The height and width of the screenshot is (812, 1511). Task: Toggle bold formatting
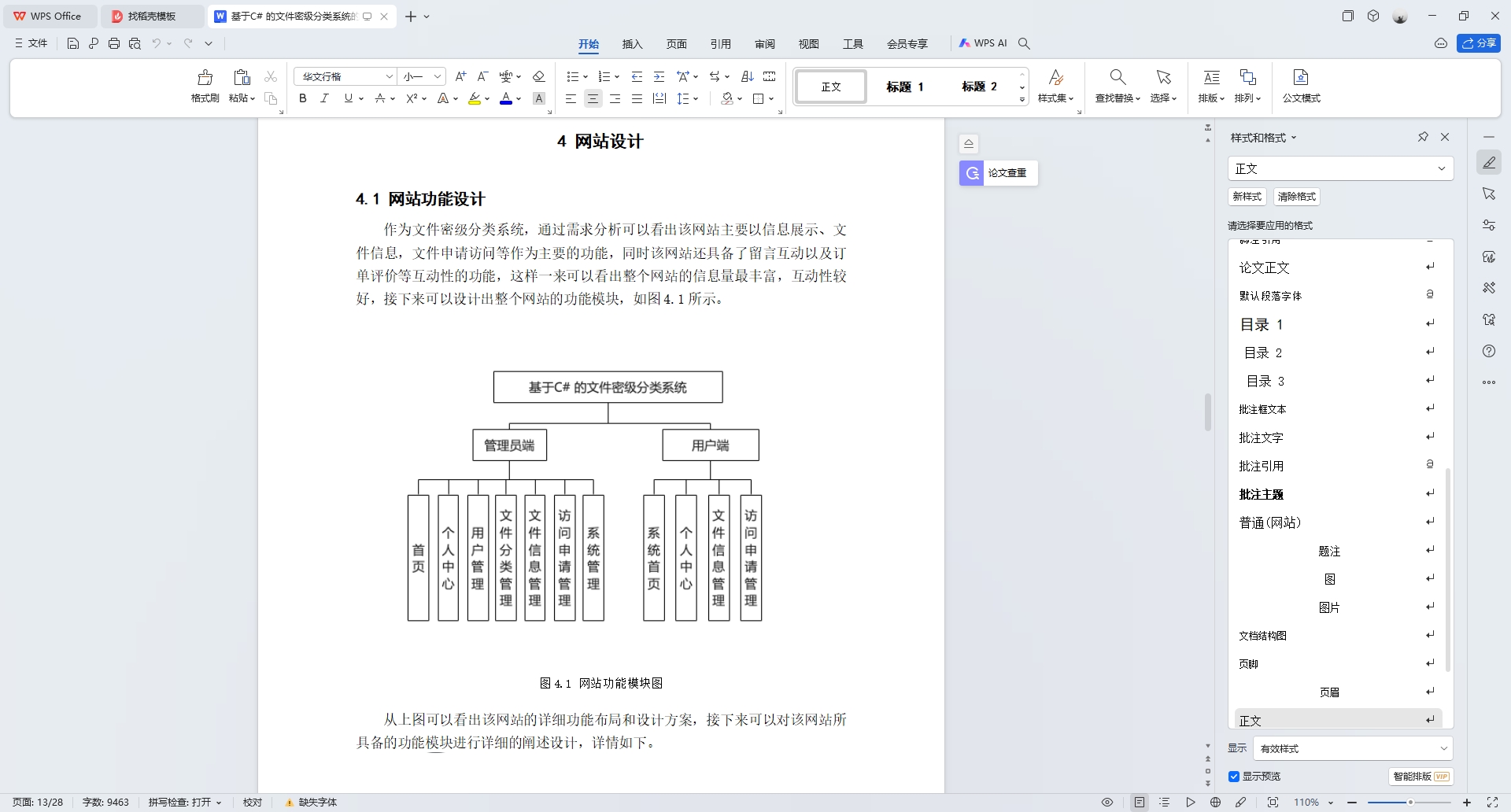pyautogui.click(x=303, y=98)
